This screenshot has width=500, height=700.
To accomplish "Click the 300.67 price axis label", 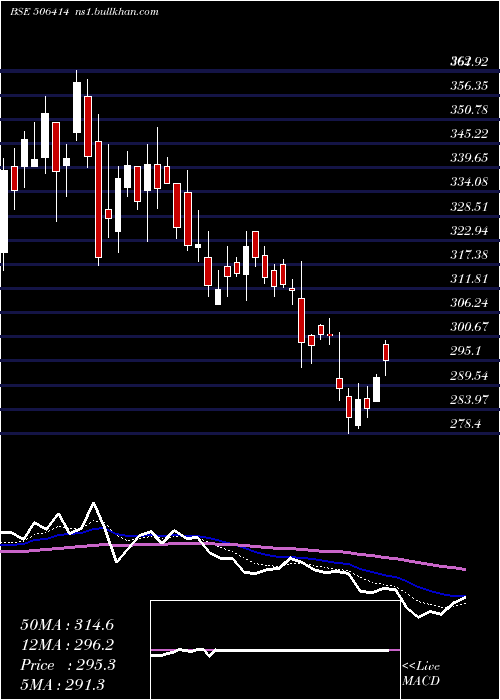I will pyautogui.click(x=469, y=327).
